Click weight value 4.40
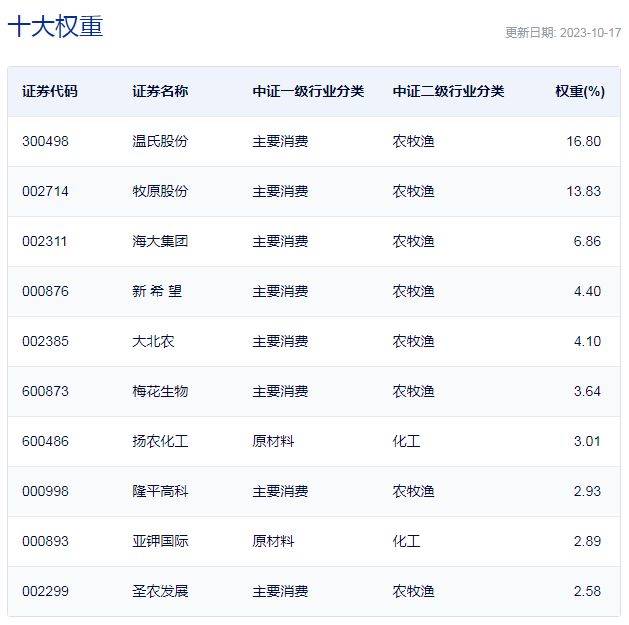The width and height of the screenshot is (629, 625). (x=587, y=291)
